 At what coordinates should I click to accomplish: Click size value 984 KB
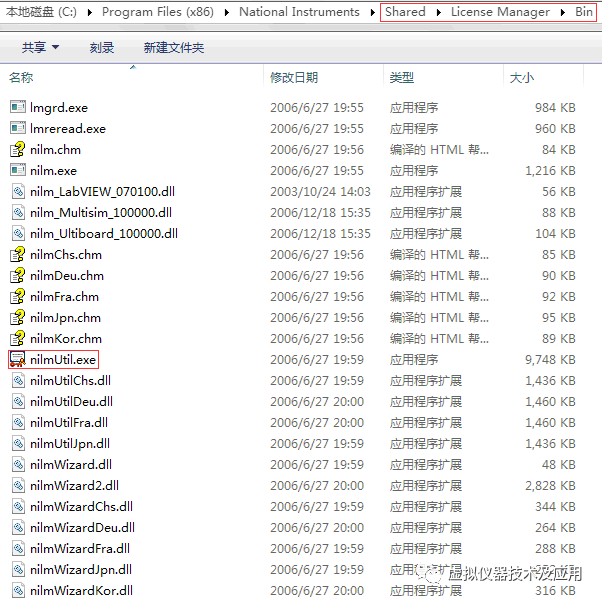click(555, 108)
